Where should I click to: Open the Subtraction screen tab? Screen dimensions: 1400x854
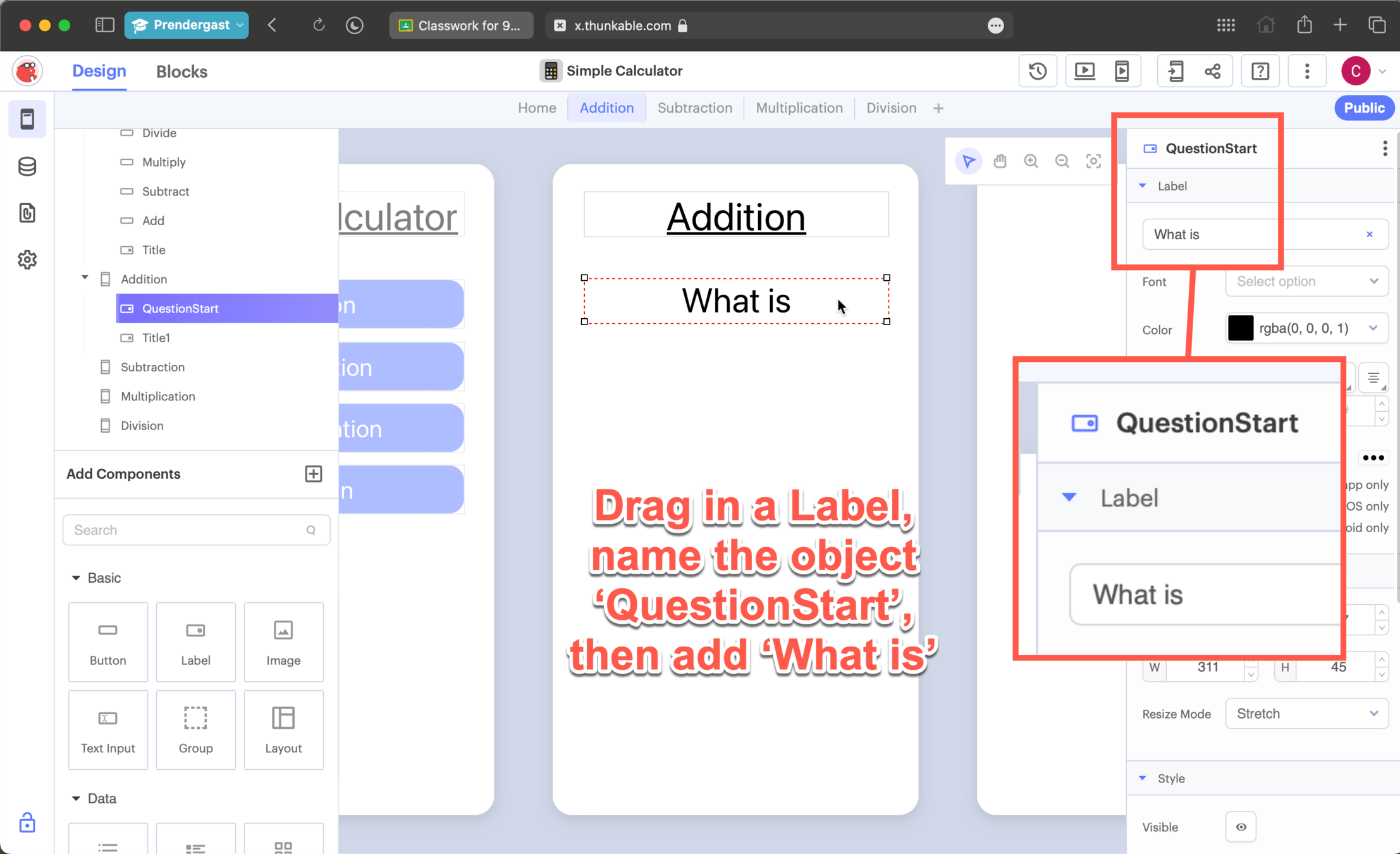click(694, 108)
